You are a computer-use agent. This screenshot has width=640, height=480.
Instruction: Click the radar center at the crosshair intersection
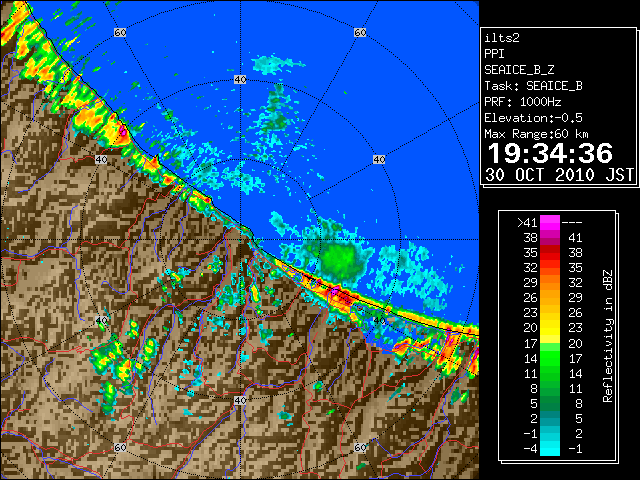point(240,240)
